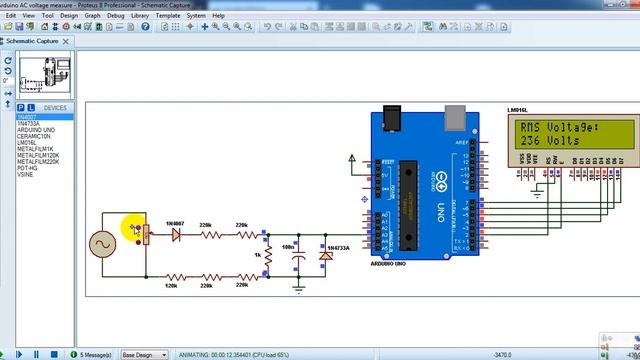
Task: Click the schematic overview thumbnail
Action: click(x=45, y=75)
